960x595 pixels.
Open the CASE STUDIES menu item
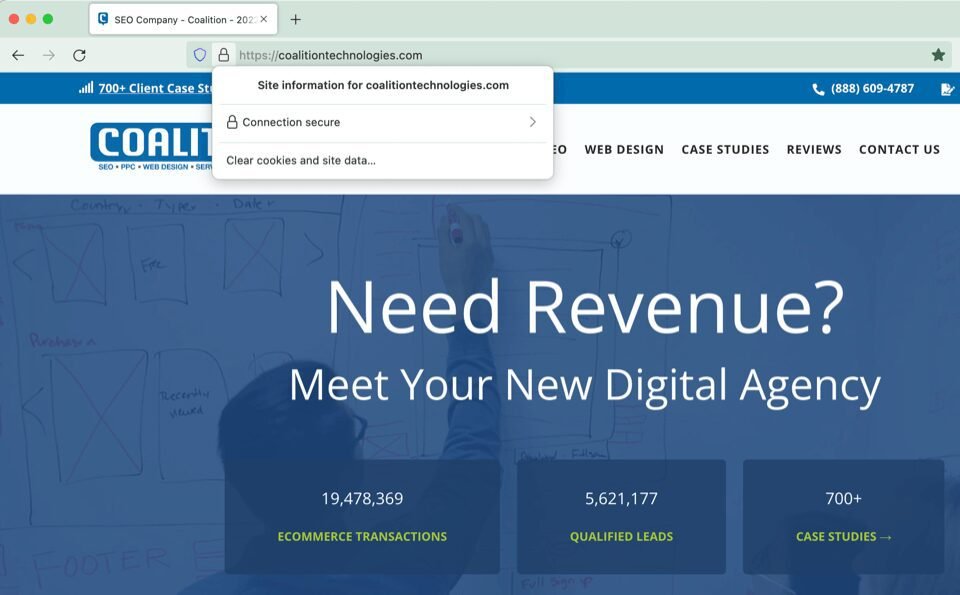click(x=725, y=149)
